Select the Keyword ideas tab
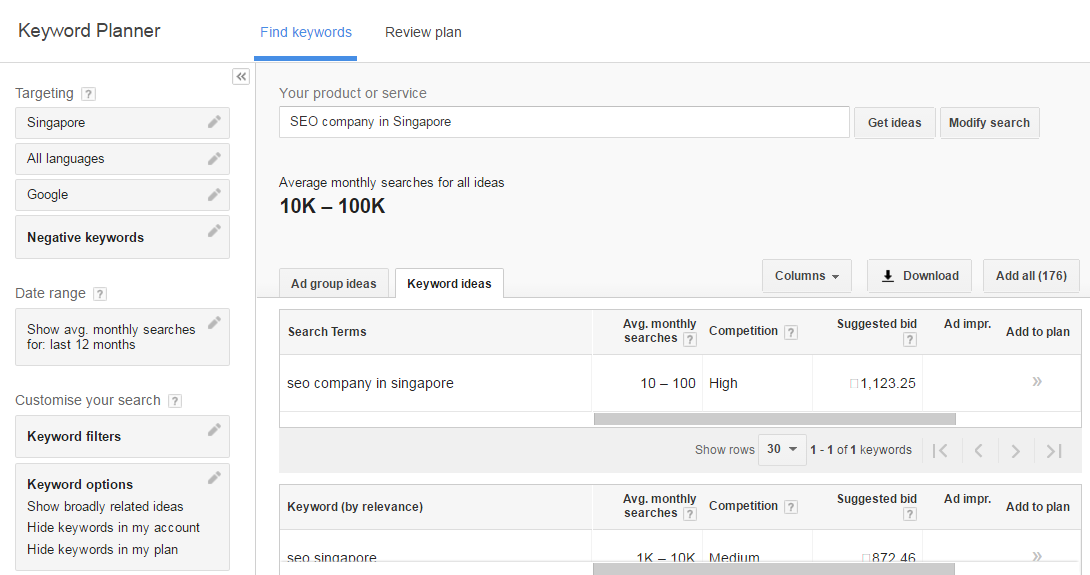This screenshot has width=1090, height=575. (449, 283)
